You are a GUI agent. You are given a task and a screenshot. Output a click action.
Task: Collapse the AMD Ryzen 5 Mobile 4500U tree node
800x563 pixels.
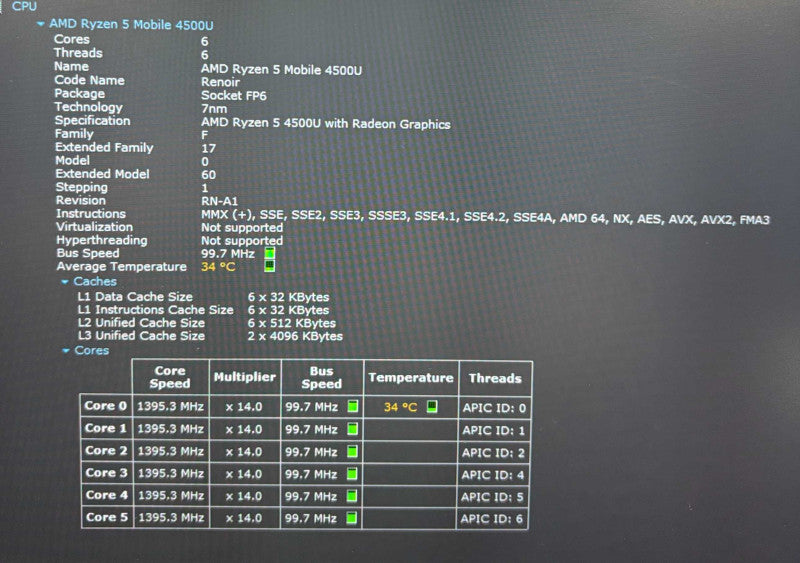click(x=41, y=23)
